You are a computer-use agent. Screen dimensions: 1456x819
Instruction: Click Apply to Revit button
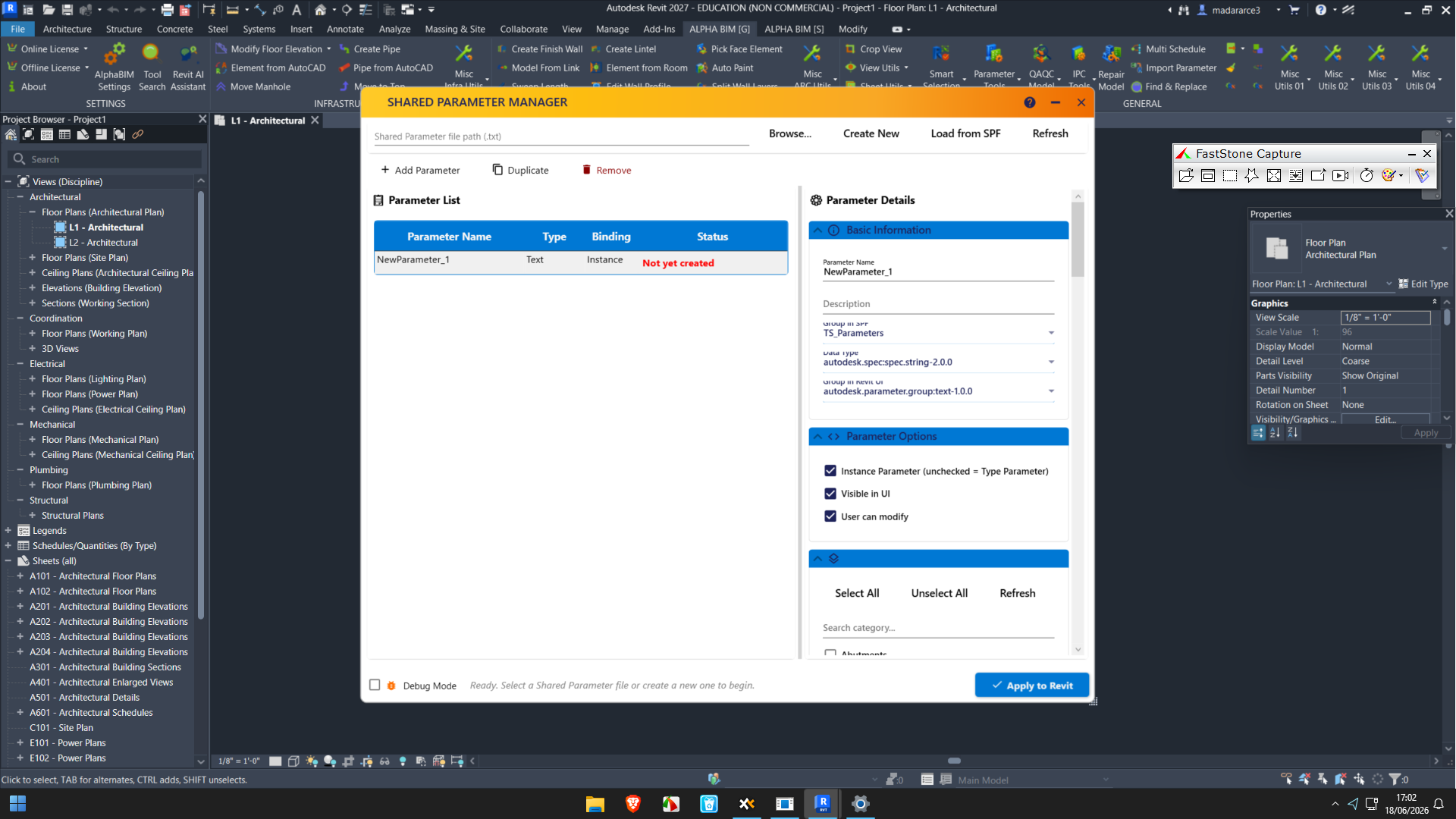(1031, 685)
